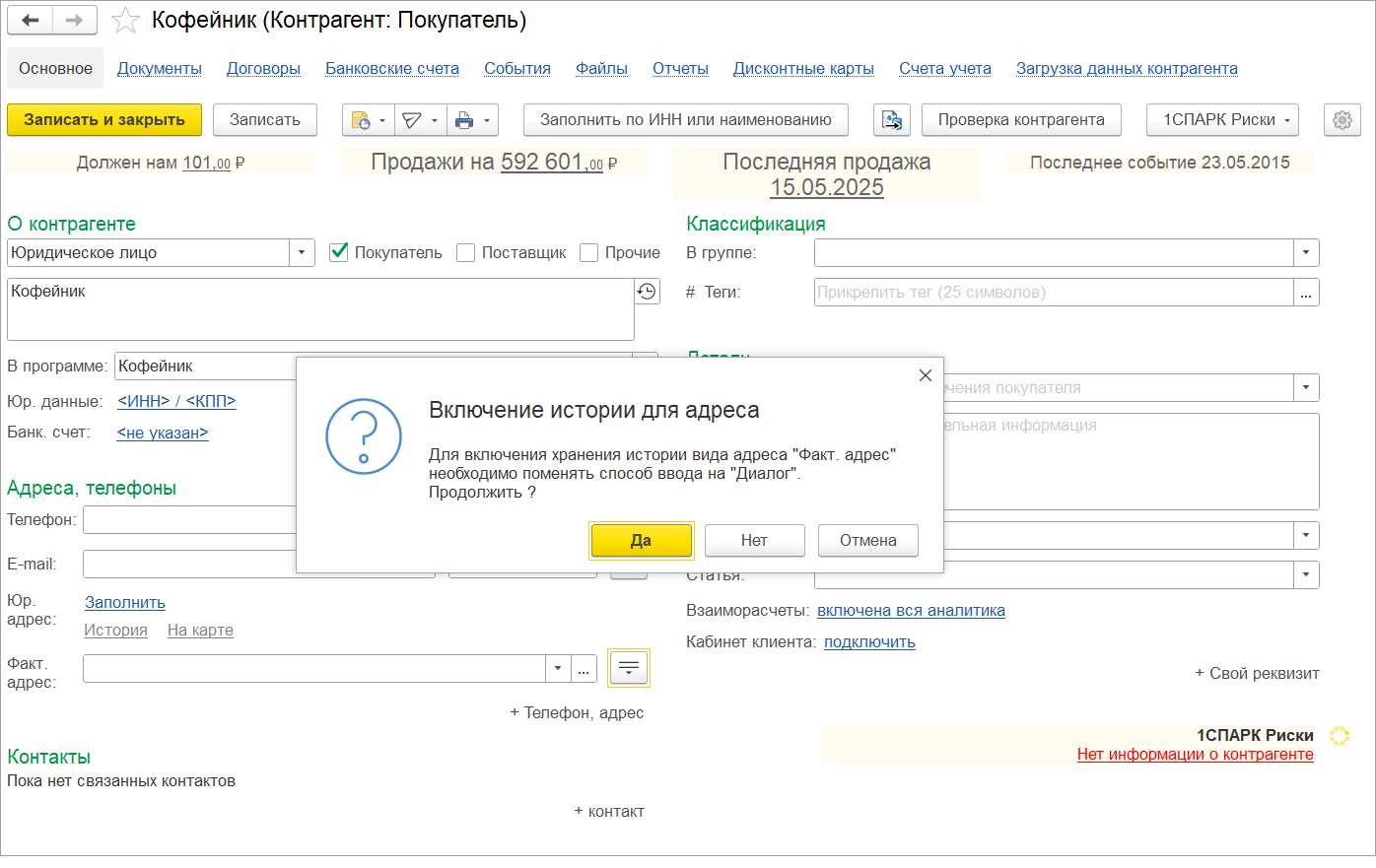
Task: Uncheck the Покупатель checkbox
Action: coord(339,252)
